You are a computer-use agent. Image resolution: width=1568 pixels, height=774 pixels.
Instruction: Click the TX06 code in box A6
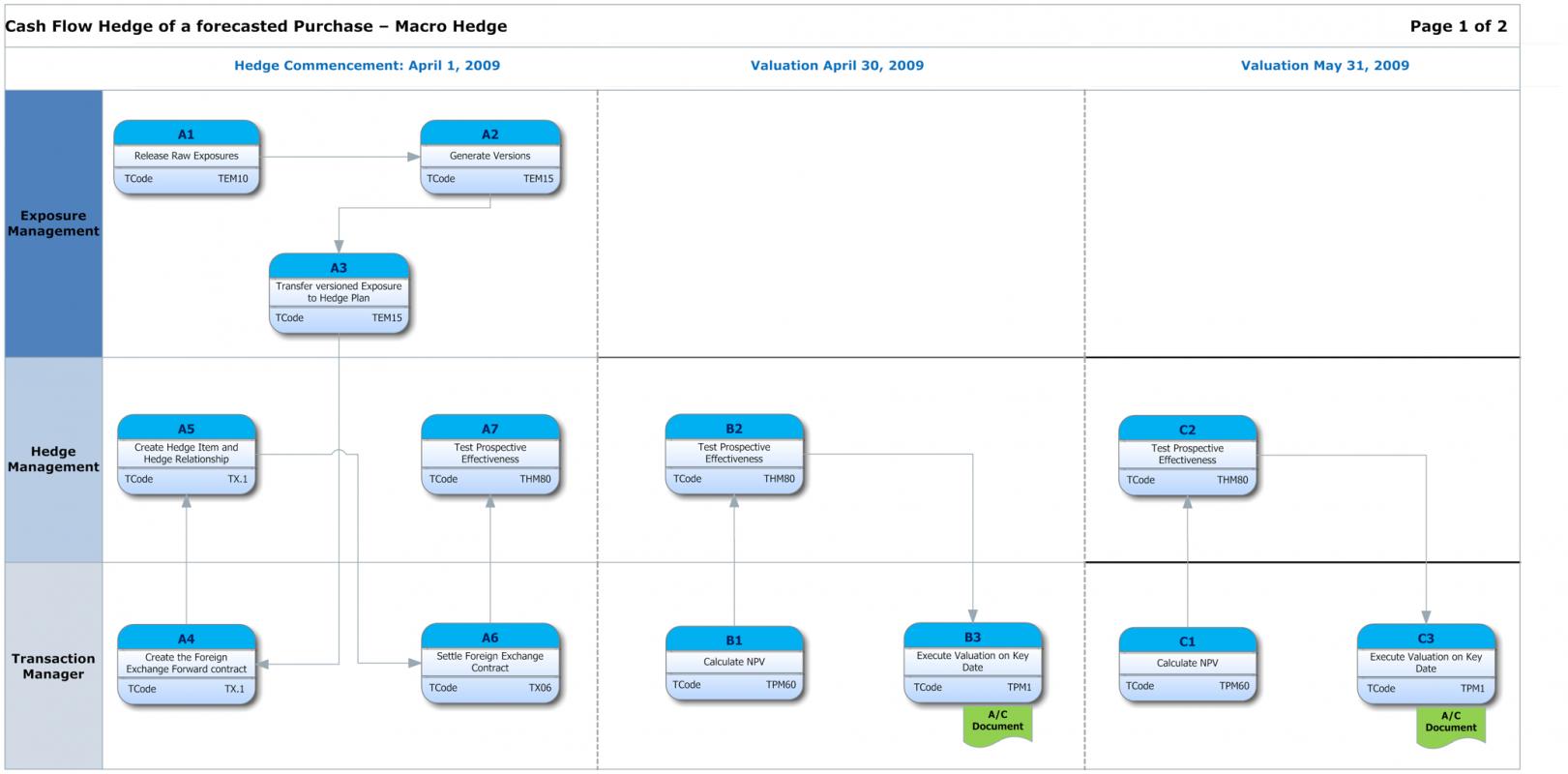click(541, 689)
